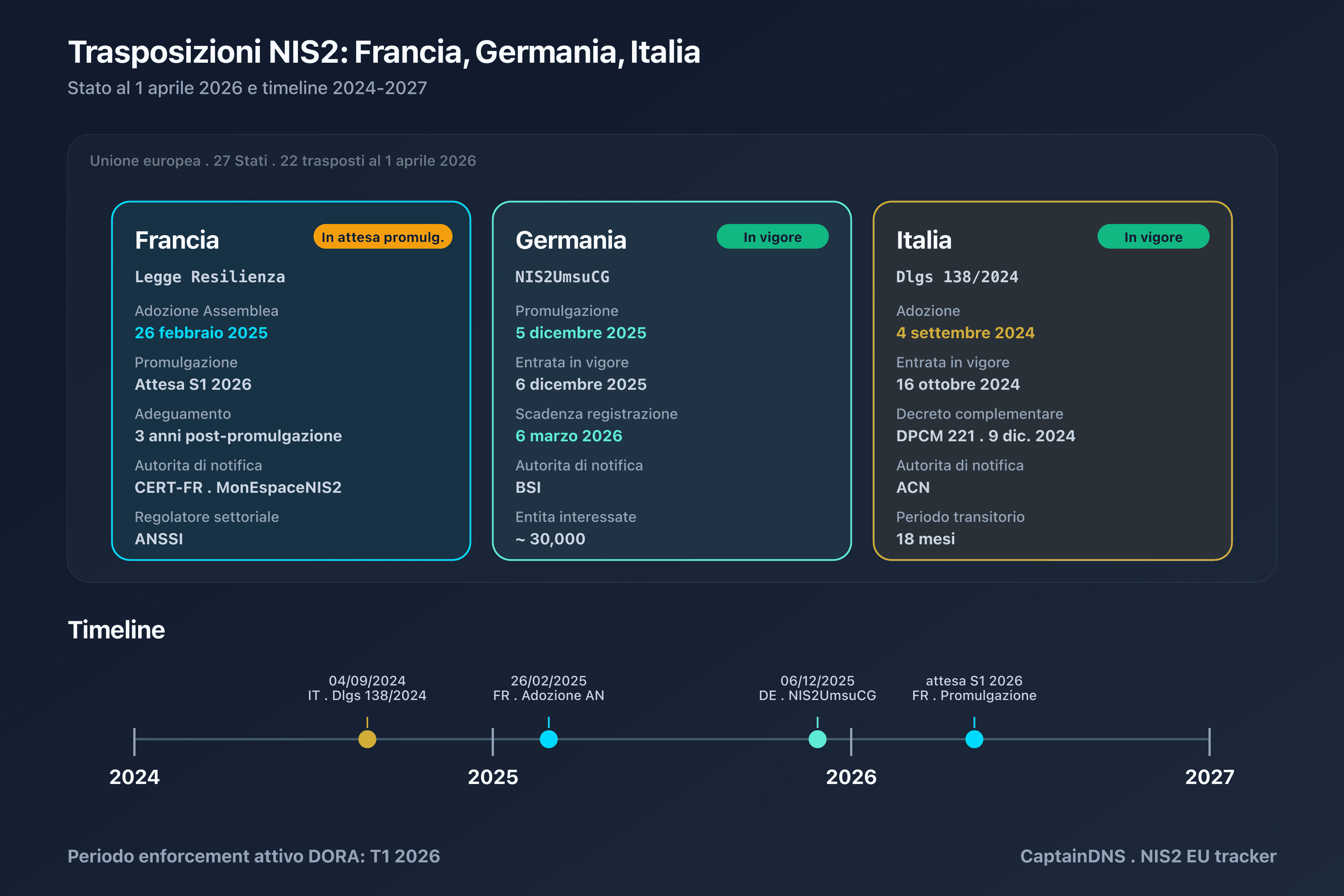Click the Francia 'In attesa promulg.' badge
This screenshot has width=1344, height=896.
383,237
